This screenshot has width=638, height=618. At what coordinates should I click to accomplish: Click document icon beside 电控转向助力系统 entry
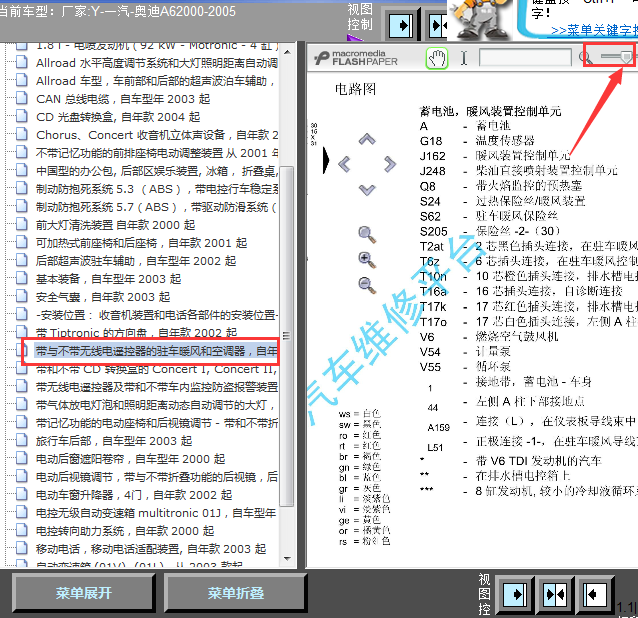tap(22, 530)
